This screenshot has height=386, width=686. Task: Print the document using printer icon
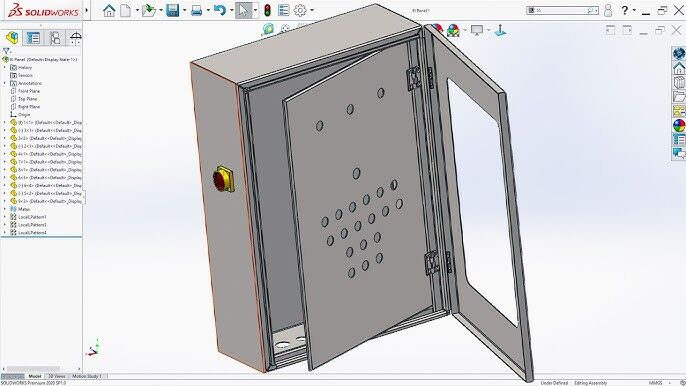pyautogui.click(x=196, y=10)
